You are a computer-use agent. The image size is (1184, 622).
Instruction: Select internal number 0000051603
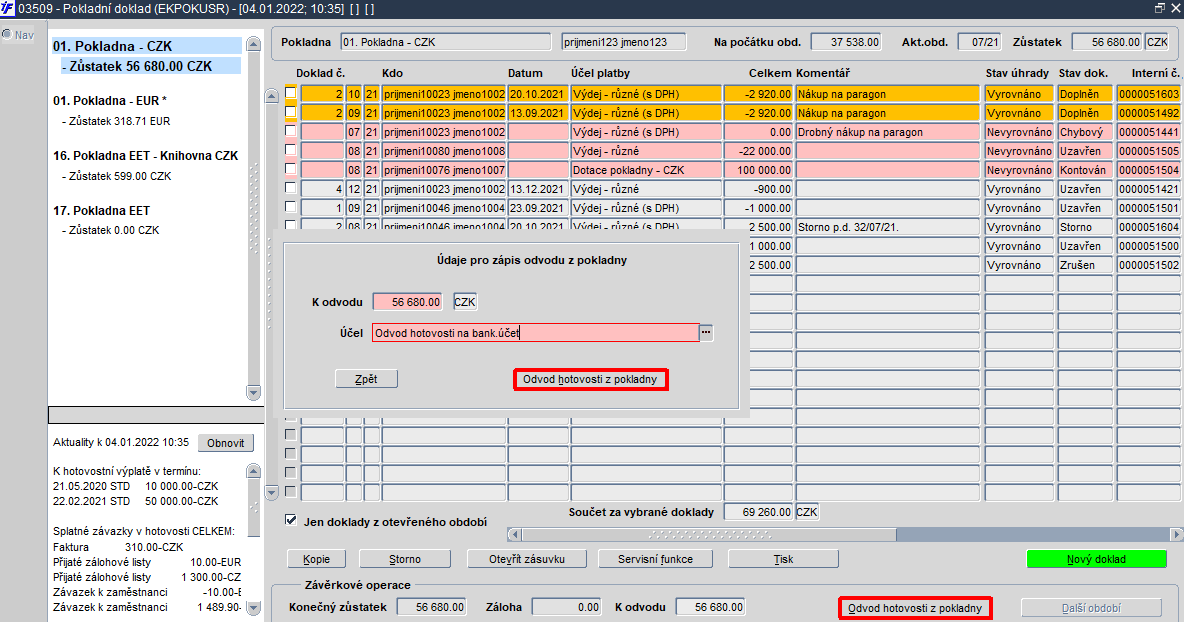pyautogui.click(x=1149, y=94)
